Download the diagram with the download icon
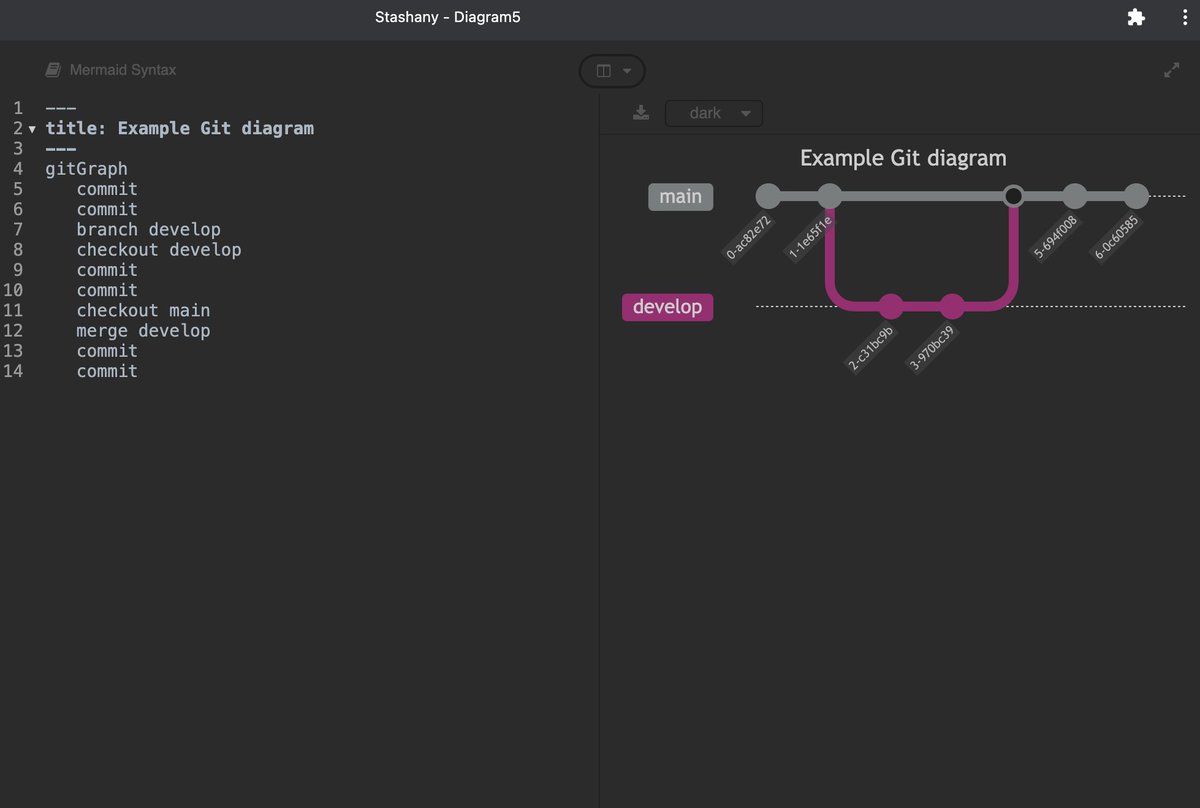 (641, 113)
